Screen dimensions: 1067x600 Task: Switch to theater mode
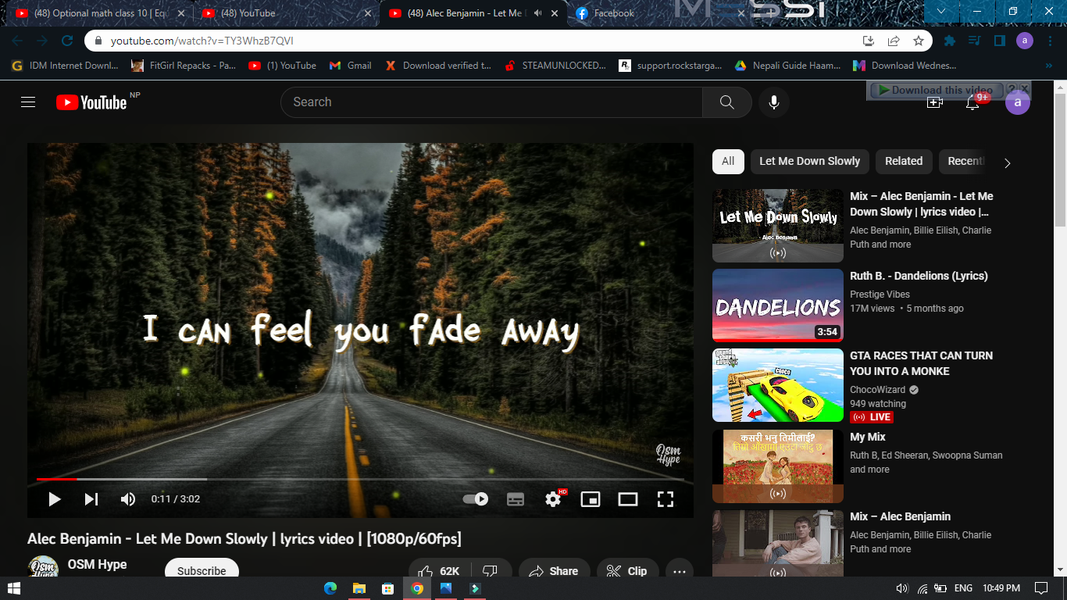[627, 499]
